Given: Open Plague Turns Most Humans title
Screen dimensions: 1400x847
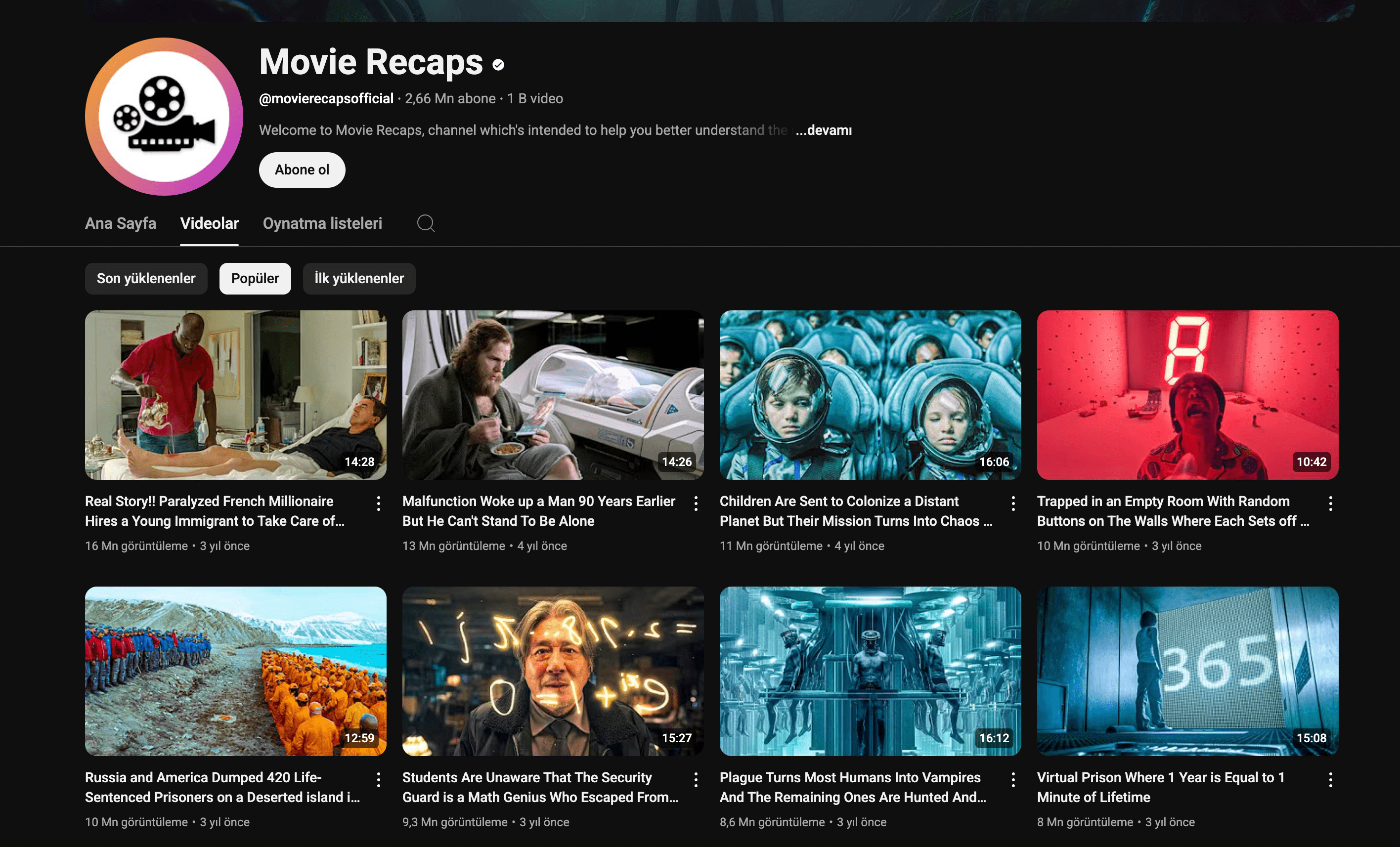Looking at the screenshot, I should tap(853, 787).
